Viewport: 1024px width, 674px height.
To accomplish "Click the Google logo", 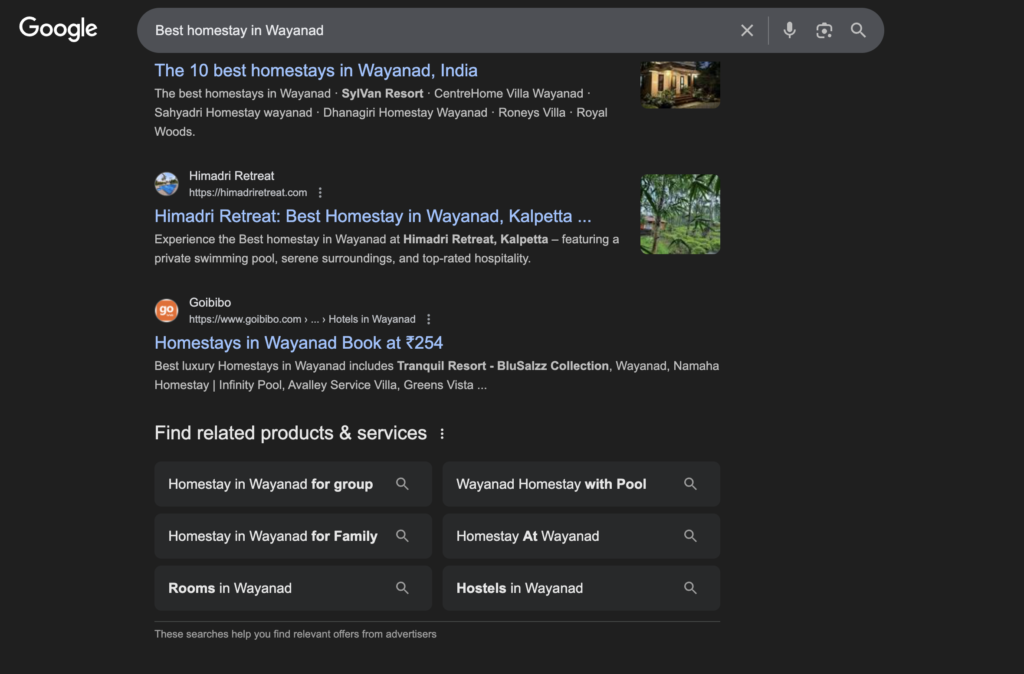I will (x=58, y=29).
